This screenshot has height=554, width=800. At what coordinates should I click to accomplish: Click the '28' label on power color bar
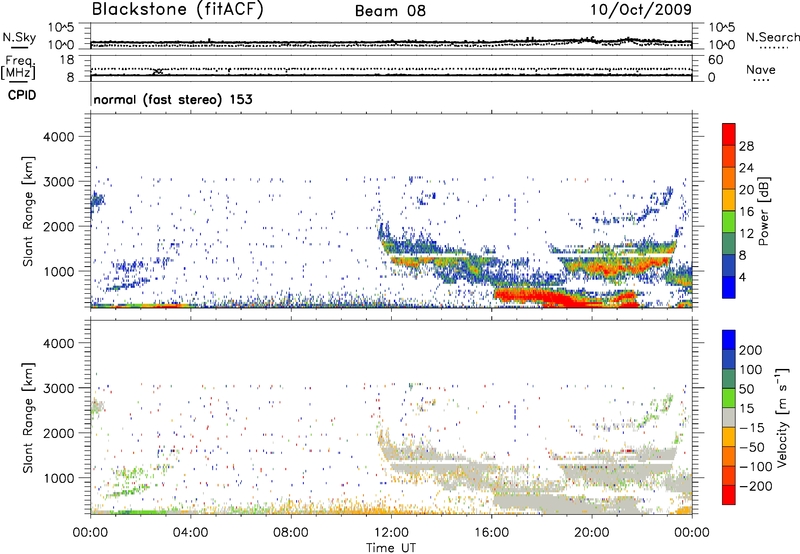point(746,146)
